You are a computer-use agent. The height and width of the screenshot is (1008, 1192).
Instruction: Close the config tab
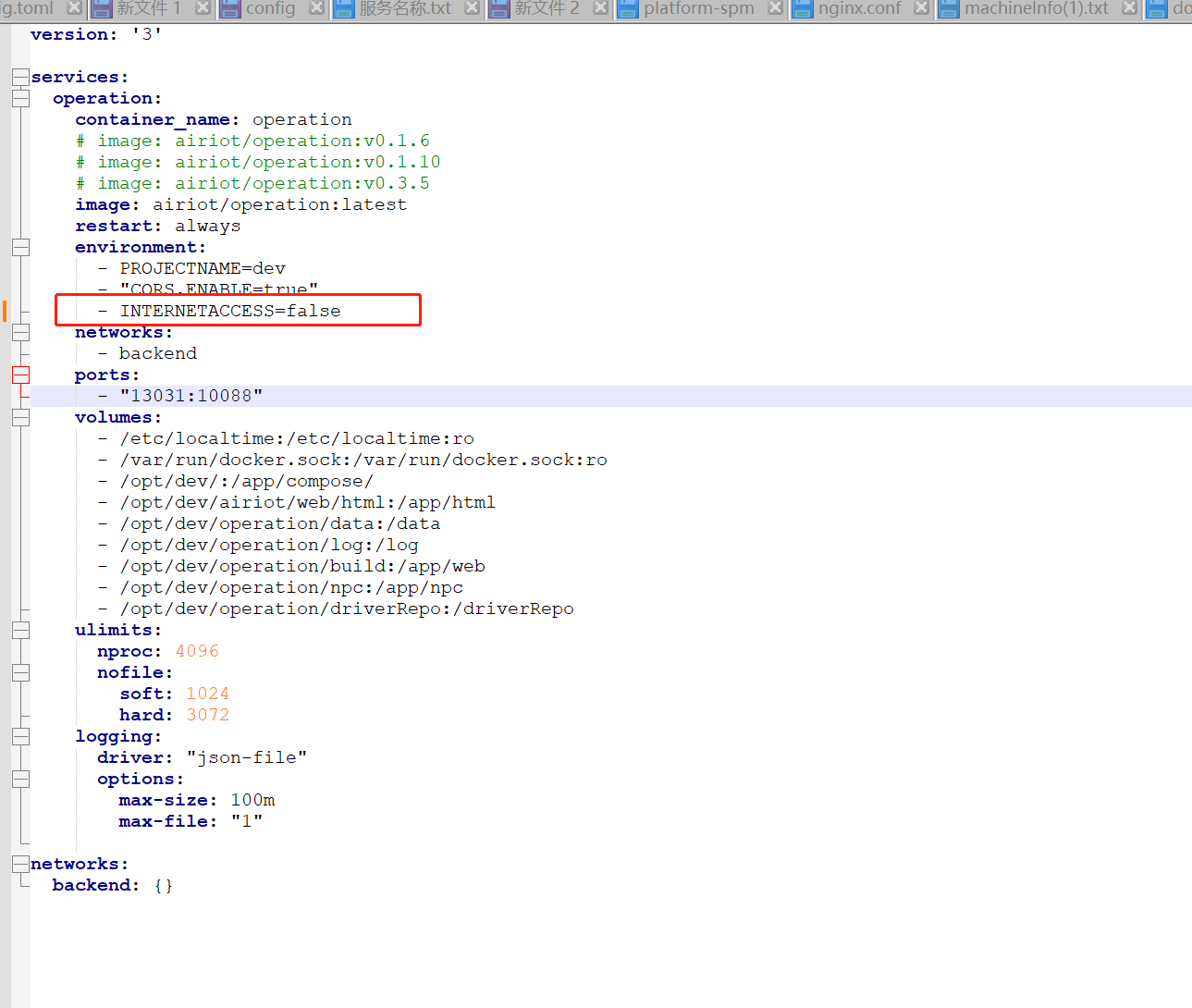point(316,8)
